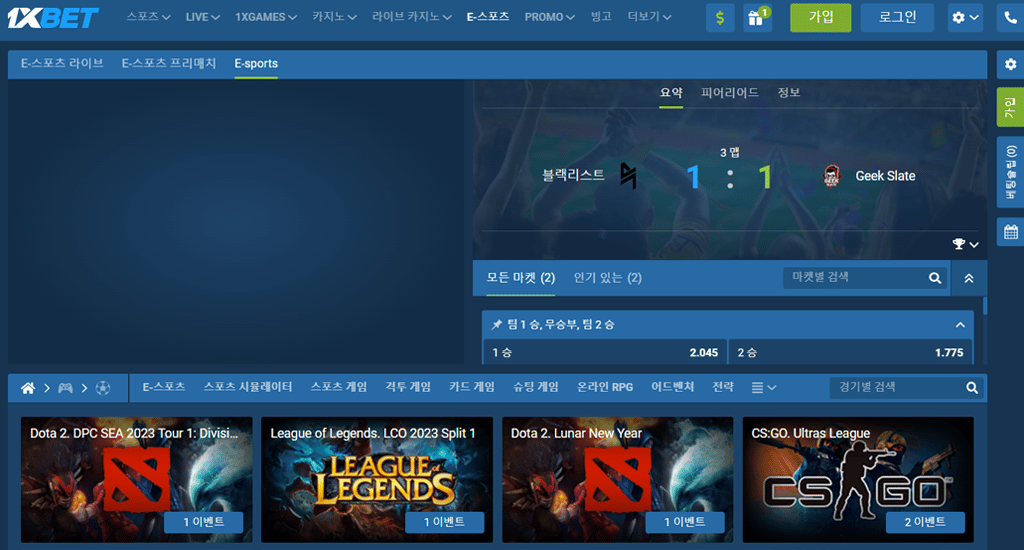Open the 스포츠 dropdown menu
Viewport: 1024px width, 550px height.
pos(148,17)
